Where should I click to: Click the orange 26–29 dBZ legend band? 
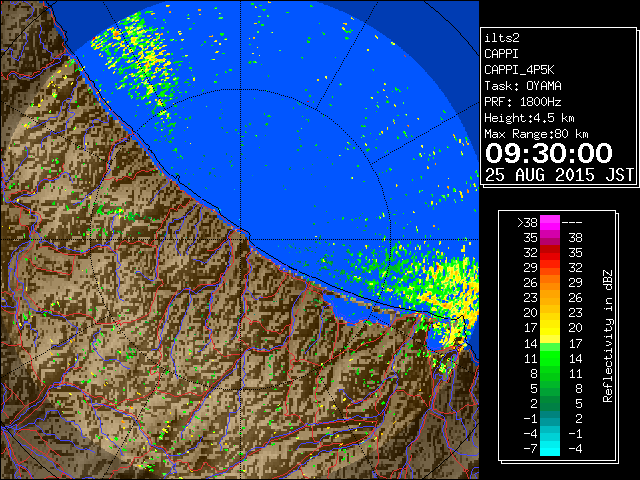pos(550,282)
